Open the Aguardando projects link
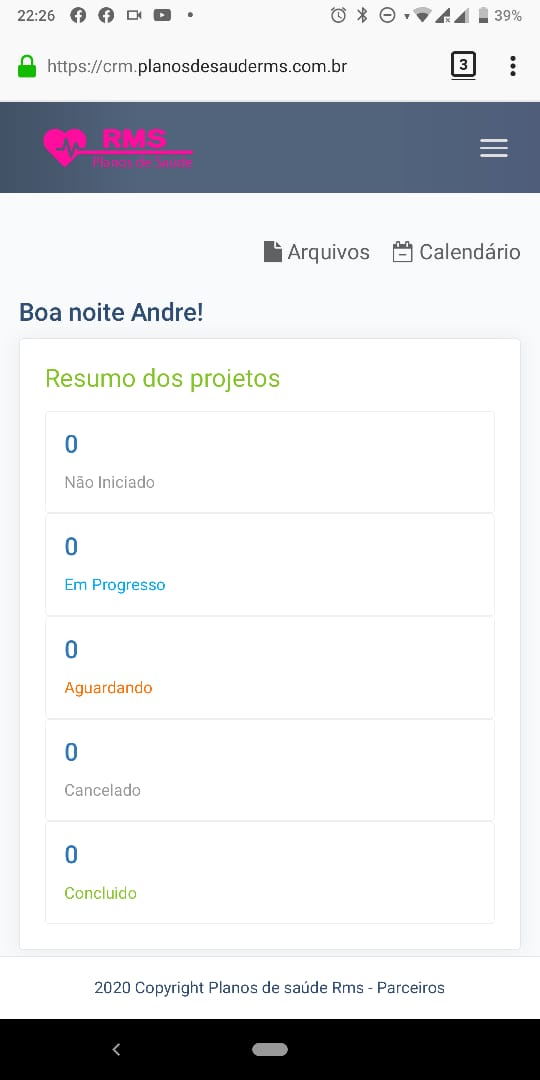Screen dimensions: 540x1080 click(108, 687)
